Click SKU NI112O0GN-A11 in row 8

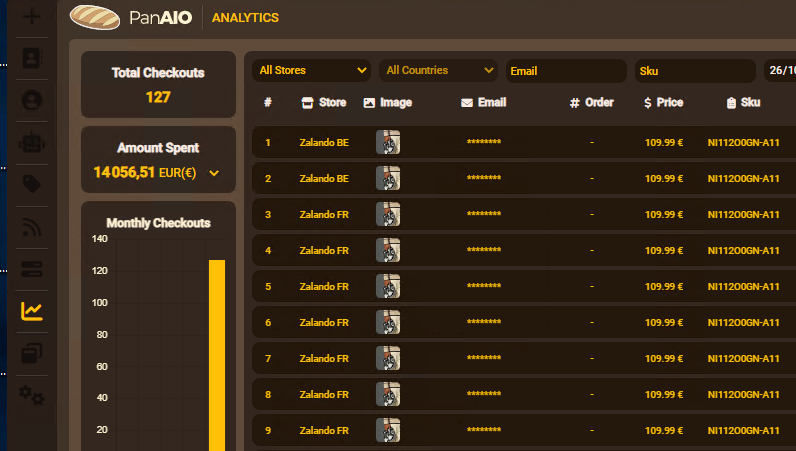coord(743,395)
